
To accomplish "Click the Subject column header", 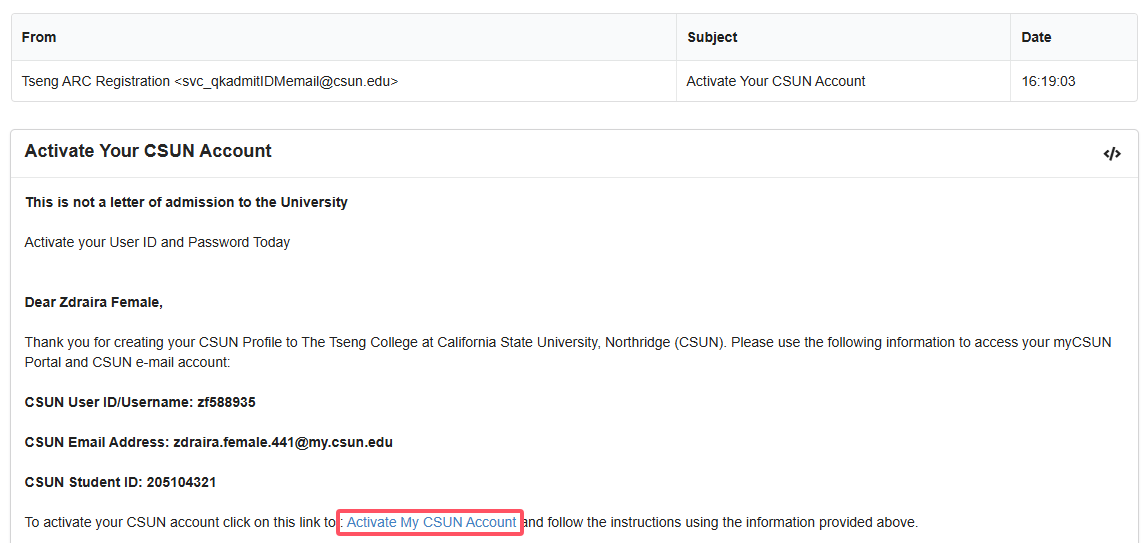I will pos(843,37).
